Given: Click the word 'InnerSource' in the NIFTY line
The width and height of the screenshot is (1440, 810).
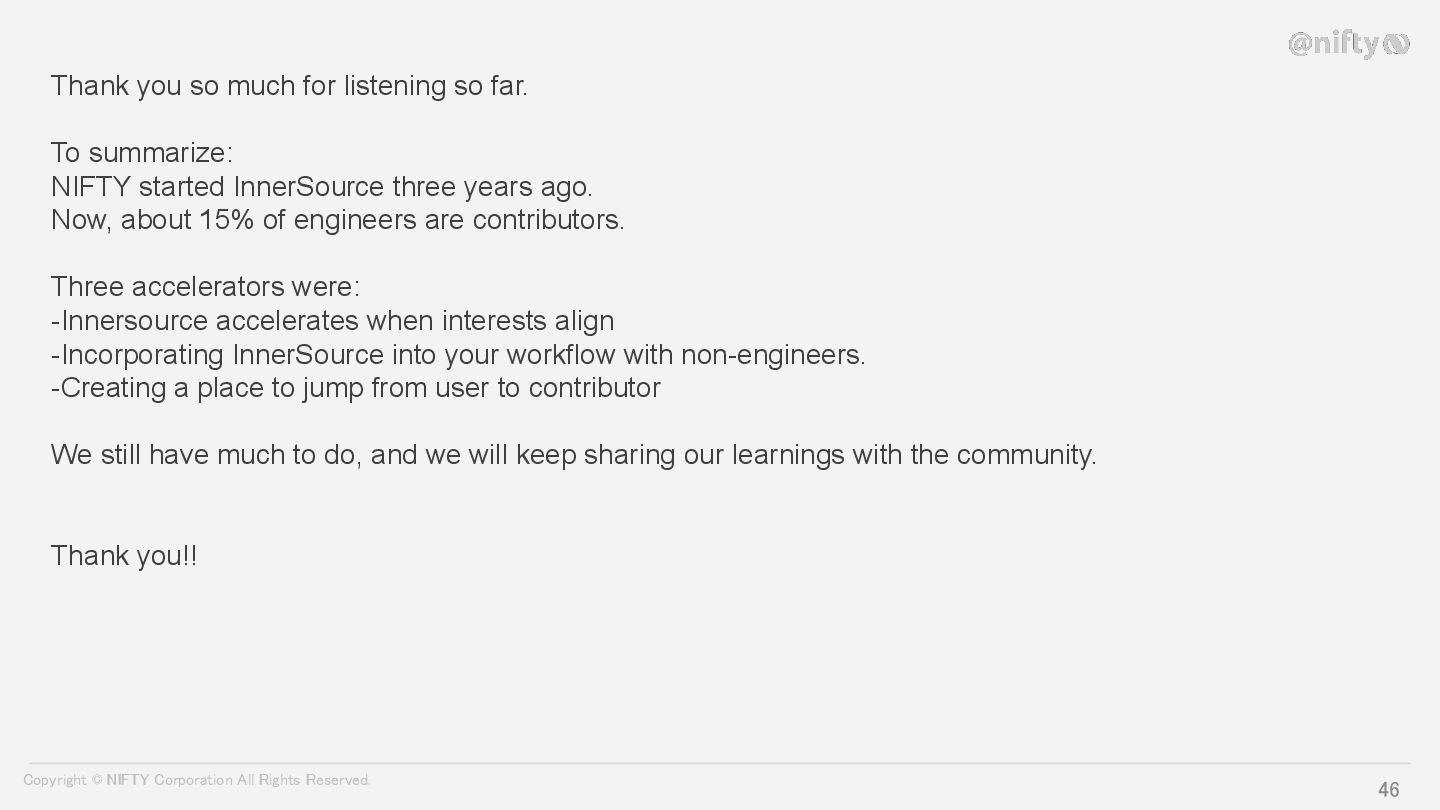Looking at the screenshot, I should [x=309, y=187].
